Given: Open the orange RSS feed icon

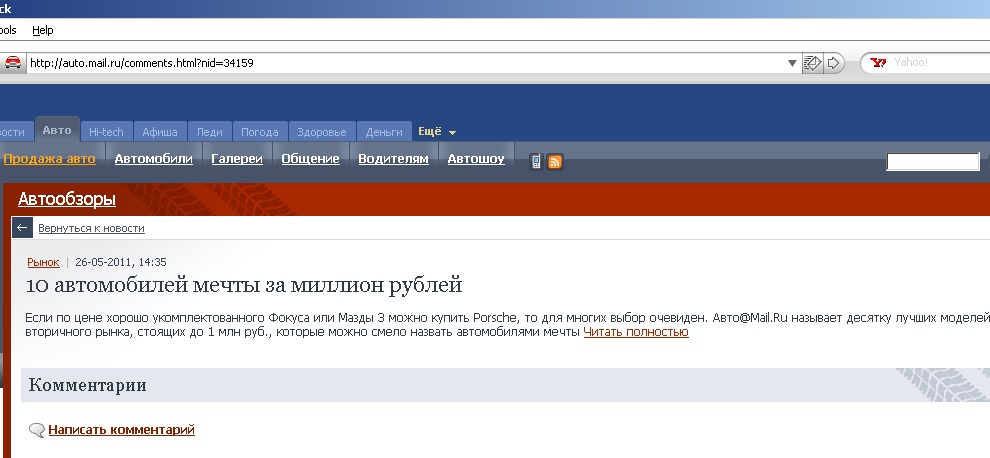Looking at the screenshot, I should [554, 161].
